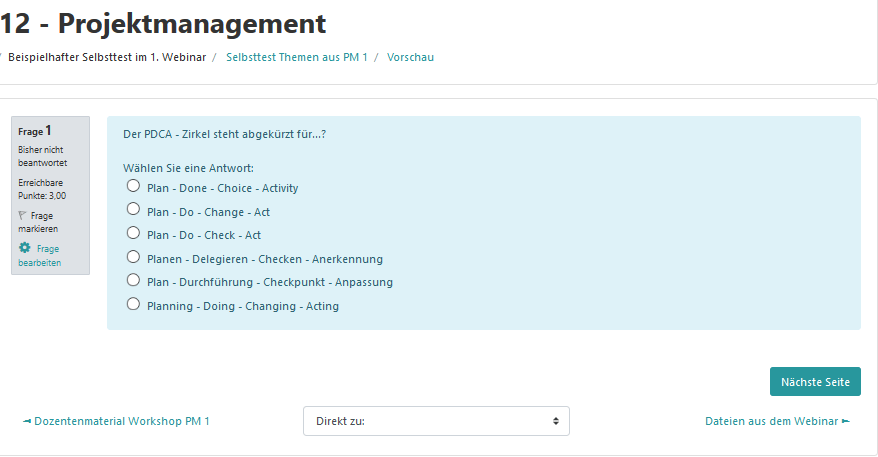
Task: Open the 'Dozentenmaterial Workshop PM 1' link
Action: 122,421
